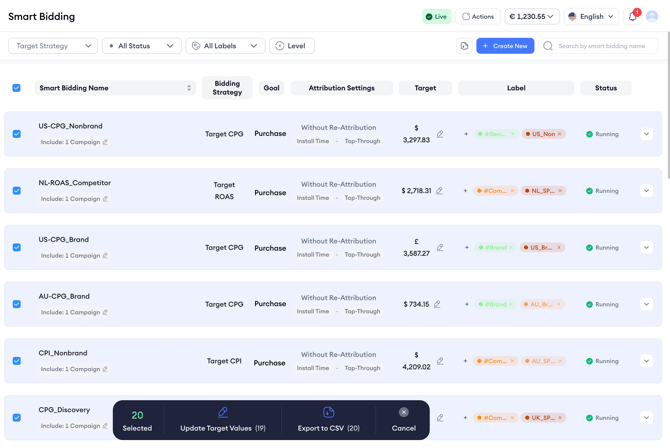
Task: Edit campaign include for AU-CPG_Brand
Action: pos(105,313)
